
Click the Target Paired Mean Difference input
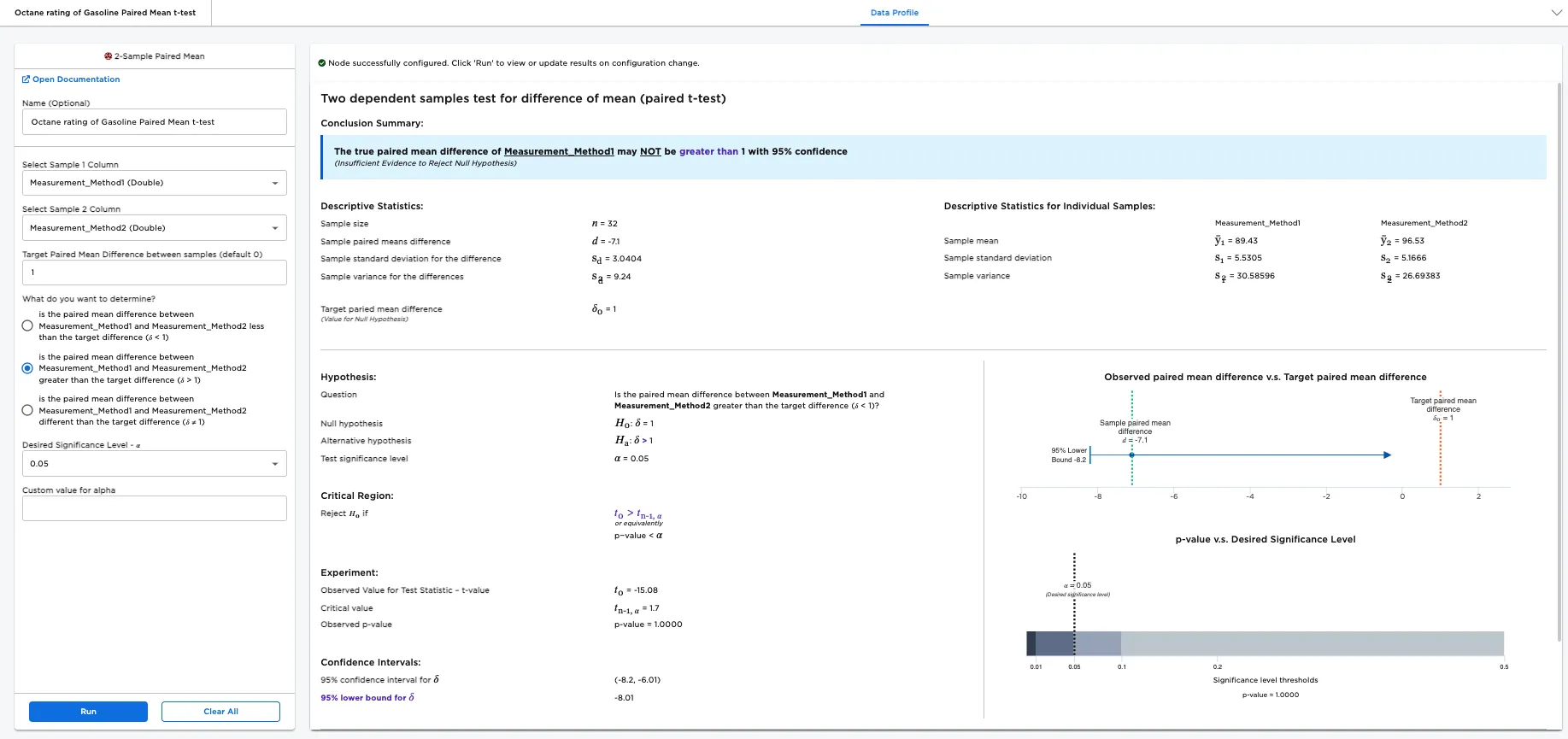[x=154, y=273]
